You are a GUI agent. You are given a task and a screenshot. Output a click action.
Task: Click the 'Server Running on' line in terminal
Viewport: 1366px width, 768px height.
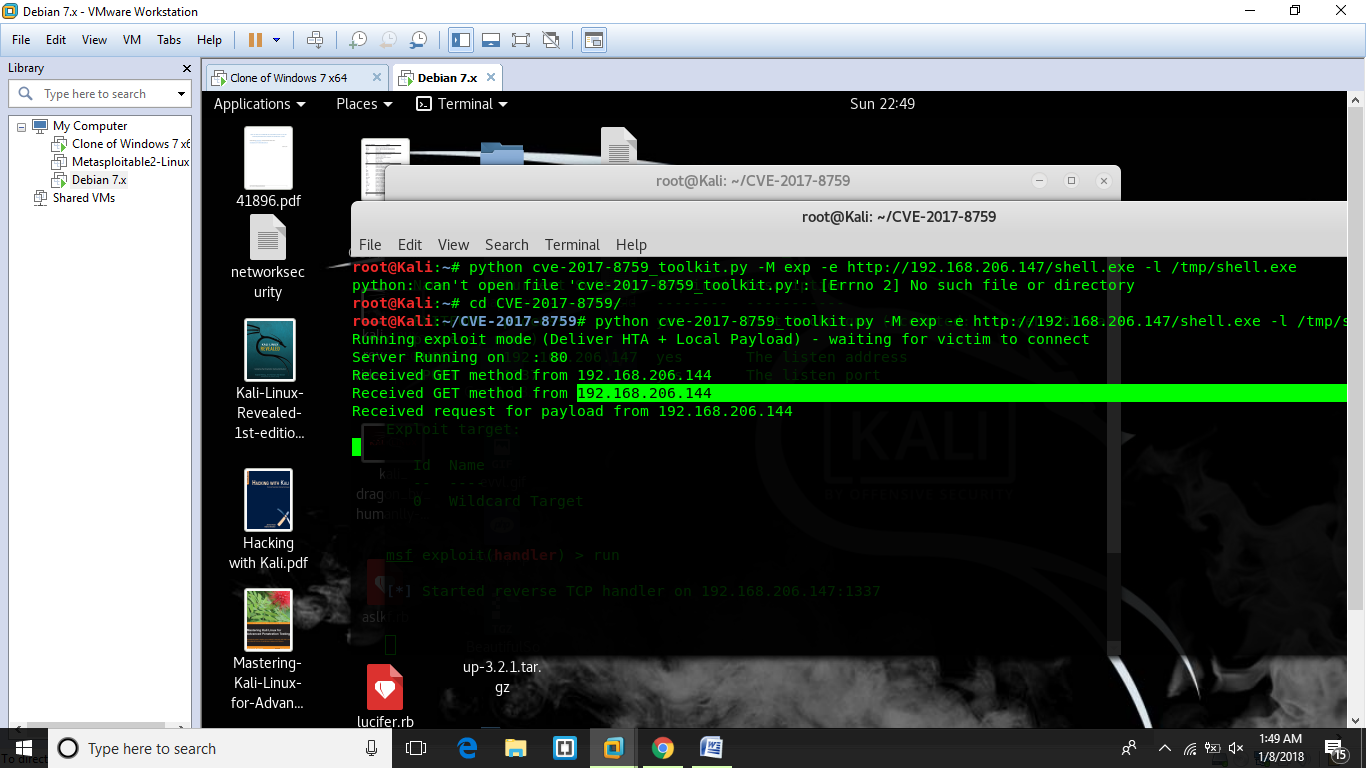point(460,357)
